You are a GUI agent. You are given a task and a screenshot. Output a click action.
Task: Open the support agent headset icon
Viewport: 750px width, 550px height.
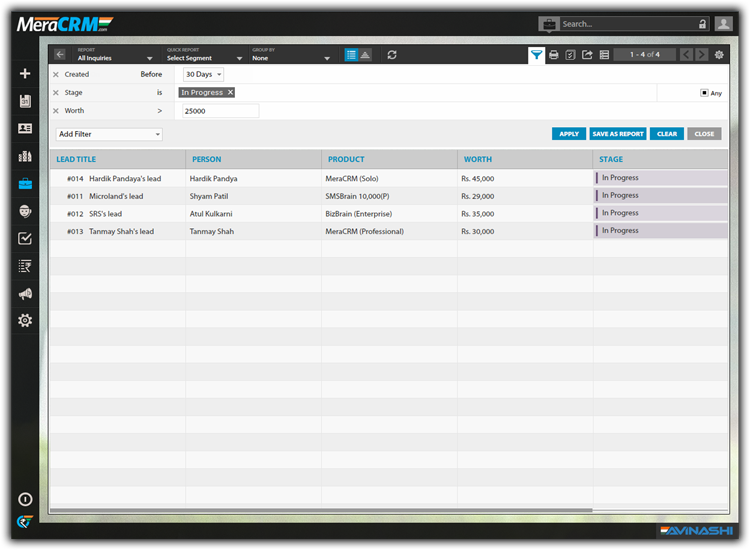[x=25, y=211]
